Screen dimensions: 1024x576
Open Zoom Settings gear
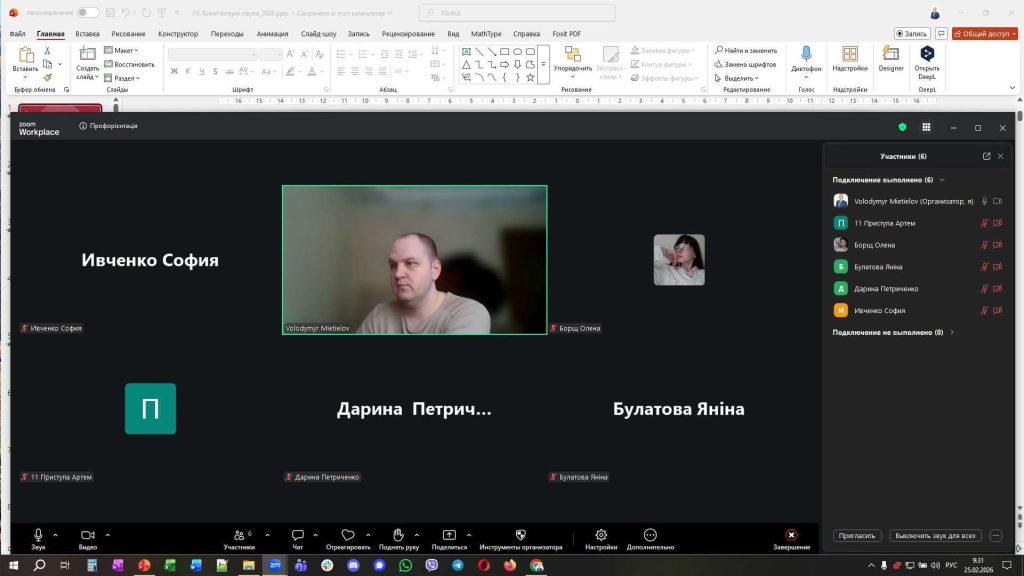coord(601,536)
